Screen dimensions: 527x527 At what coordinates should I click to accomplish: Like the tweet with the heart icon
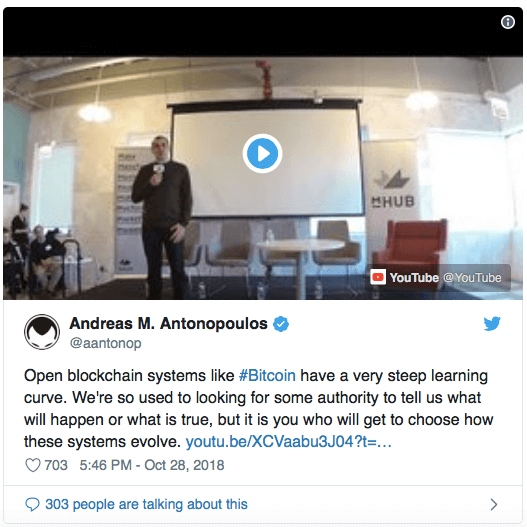[x=33, y=465]
